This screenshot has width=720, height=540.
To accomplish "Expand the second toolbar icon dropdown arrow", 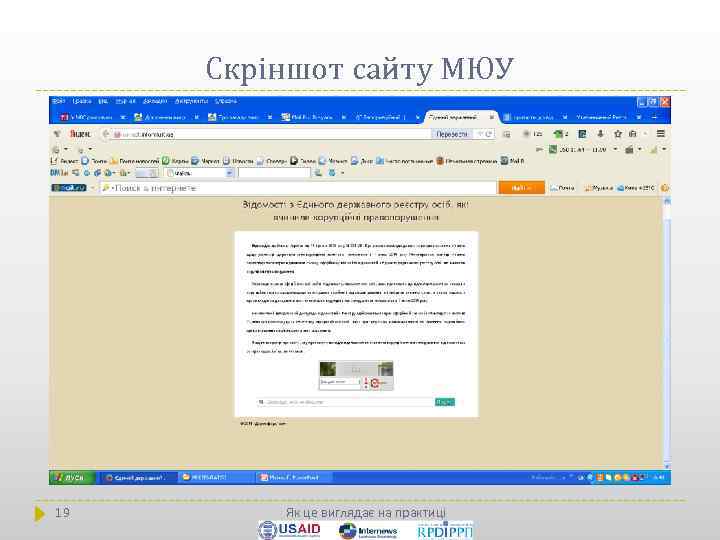I will [90, 149].
